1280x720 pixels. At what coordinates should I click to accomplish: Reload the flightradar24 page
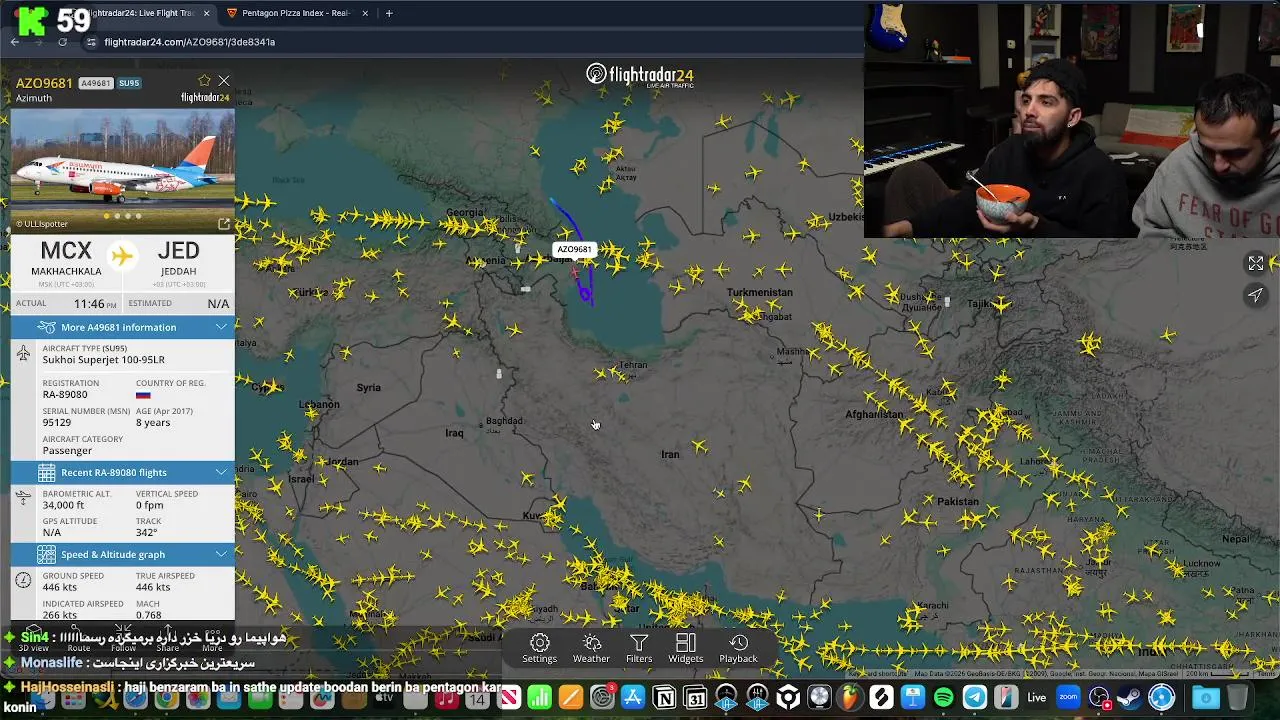tap(62, 42)
